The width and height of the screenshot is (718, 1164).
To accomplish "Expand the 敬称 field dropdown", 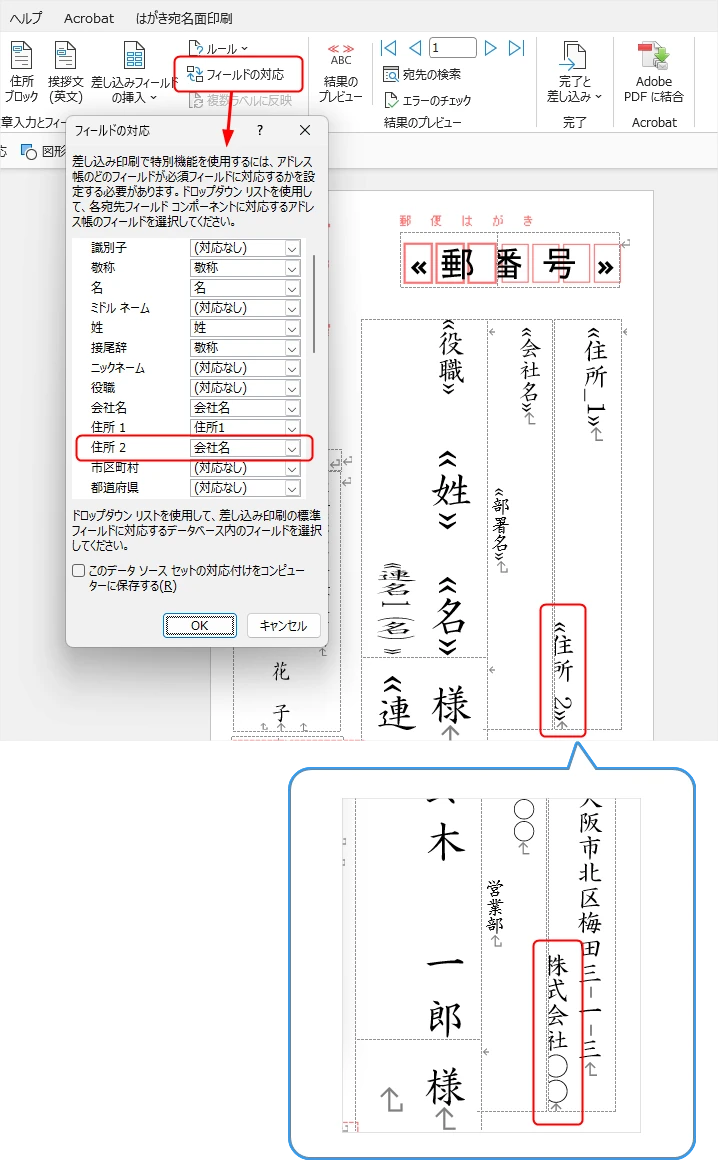I will click(292, 268).
